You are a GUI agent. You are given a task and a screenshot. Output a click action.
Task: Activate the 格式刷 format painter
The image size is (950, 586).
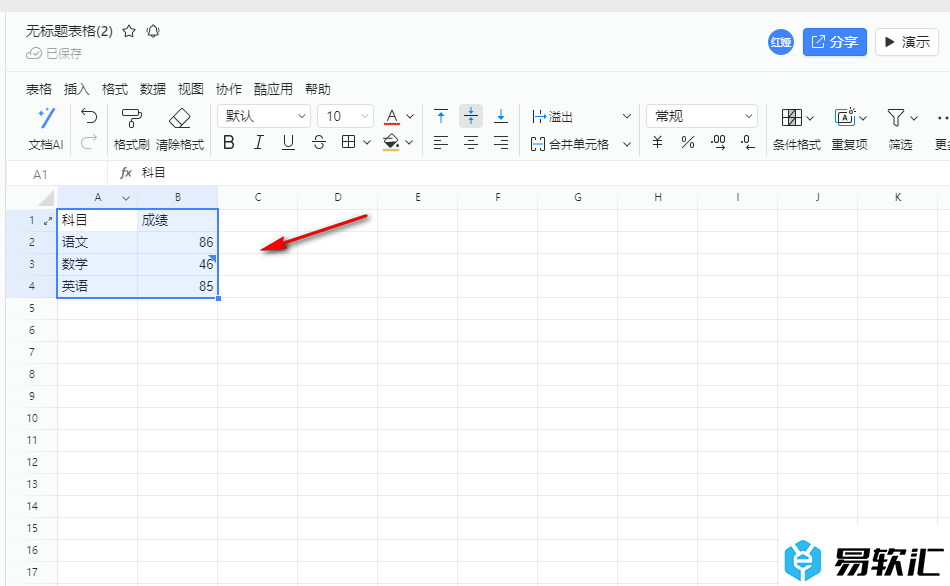point(131,128)
